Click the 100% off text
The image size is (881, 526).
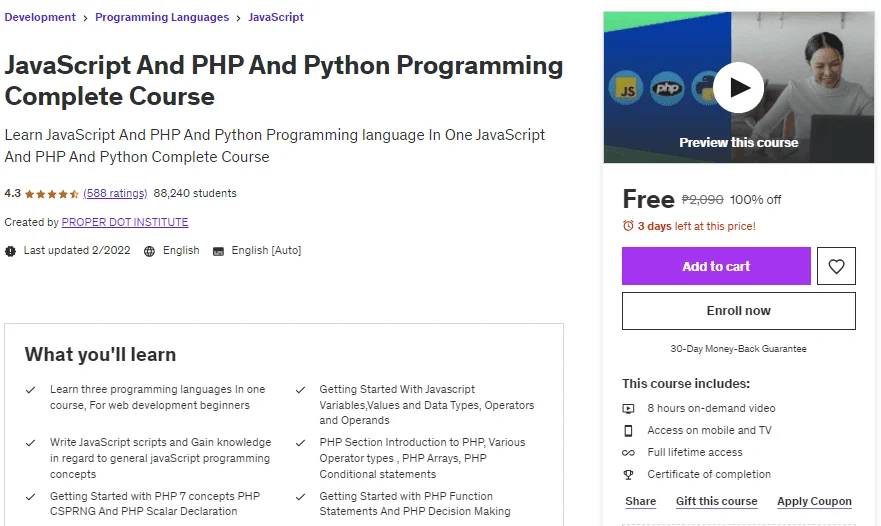(x=755, y=199)
